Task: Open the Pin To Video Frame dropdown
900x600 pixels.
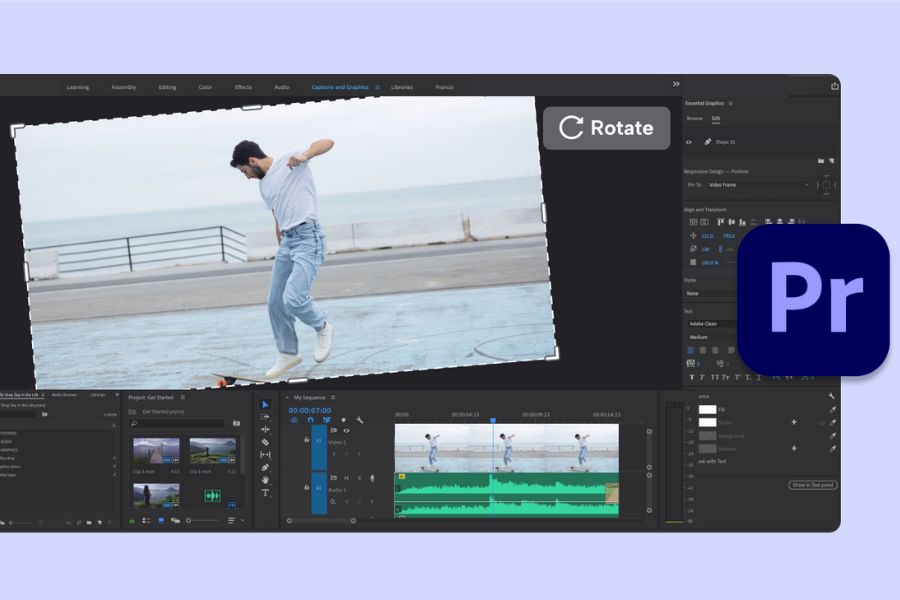Action: tap(758, 185)
